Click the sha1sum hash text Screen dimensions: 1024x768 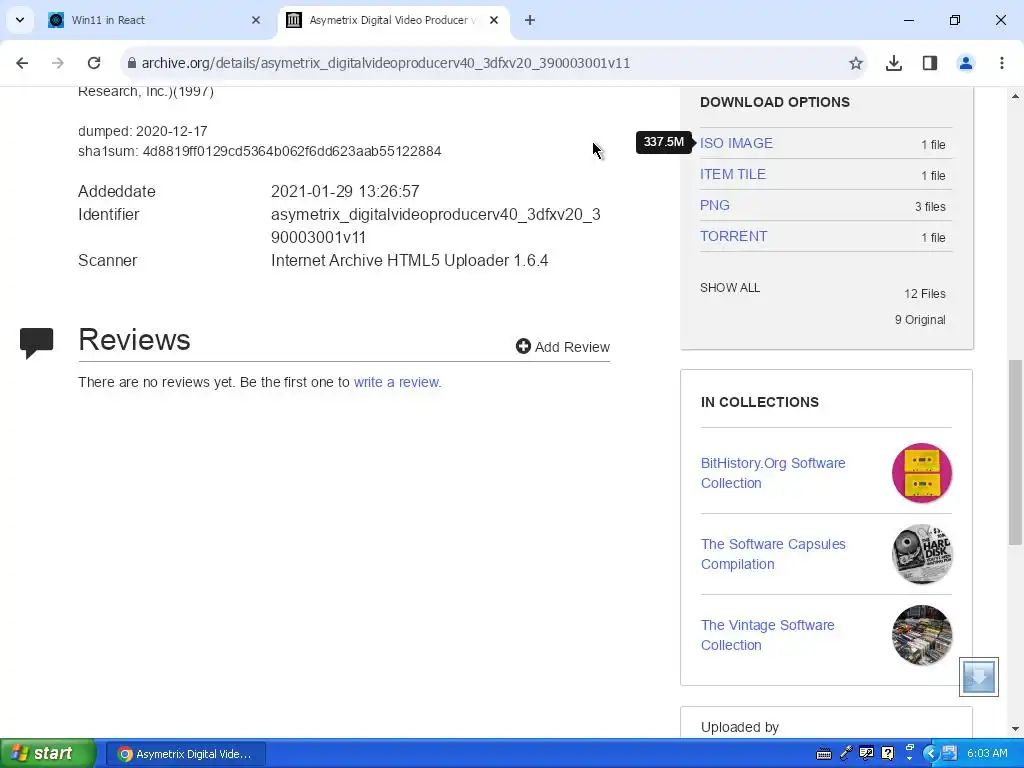click(x=292, y=152)
